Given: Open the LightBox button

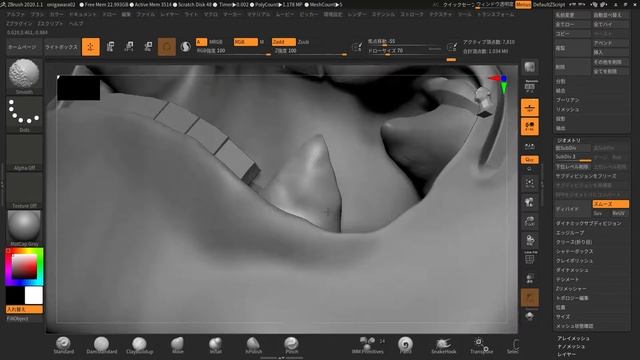Looking at the screenshot, I should [62, 47].
